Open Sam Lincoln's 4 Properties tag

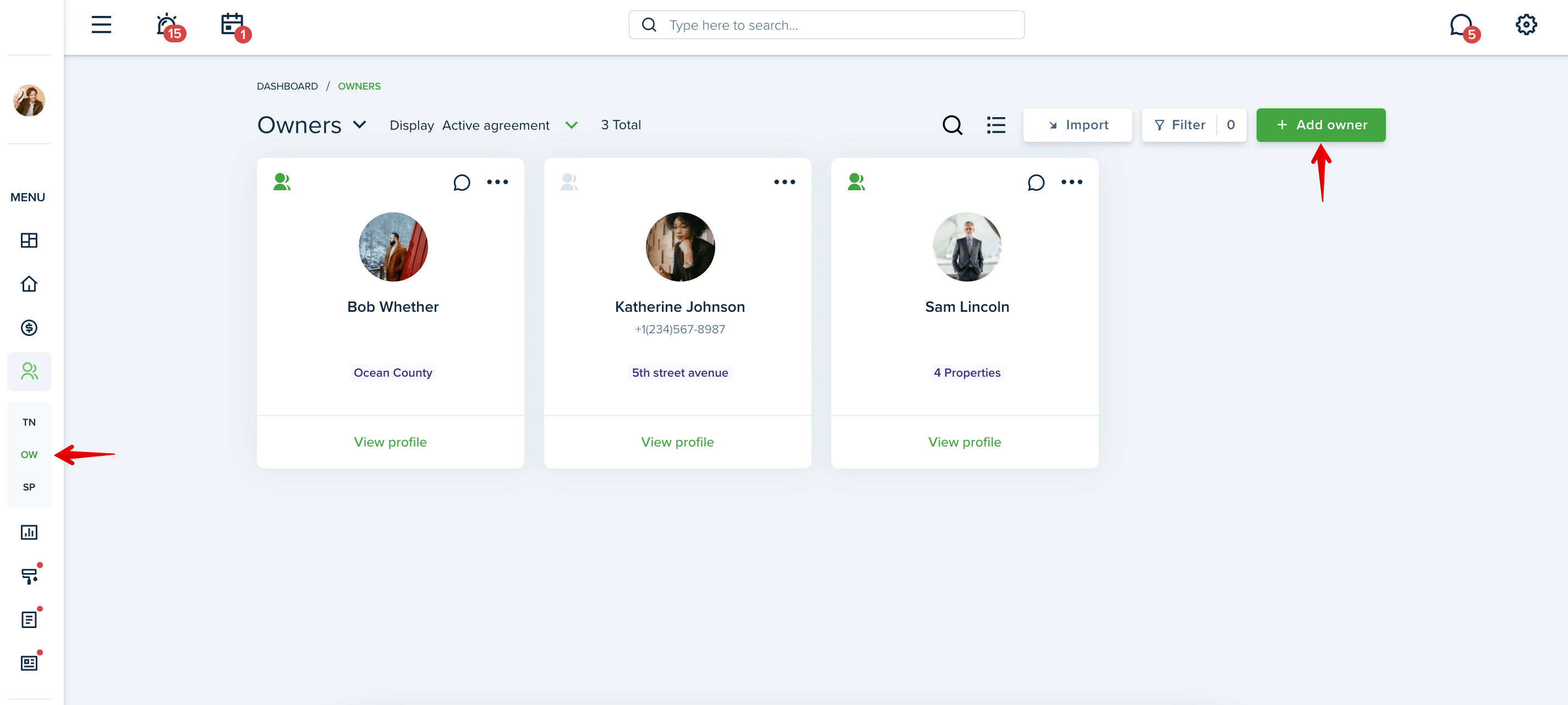967,373
